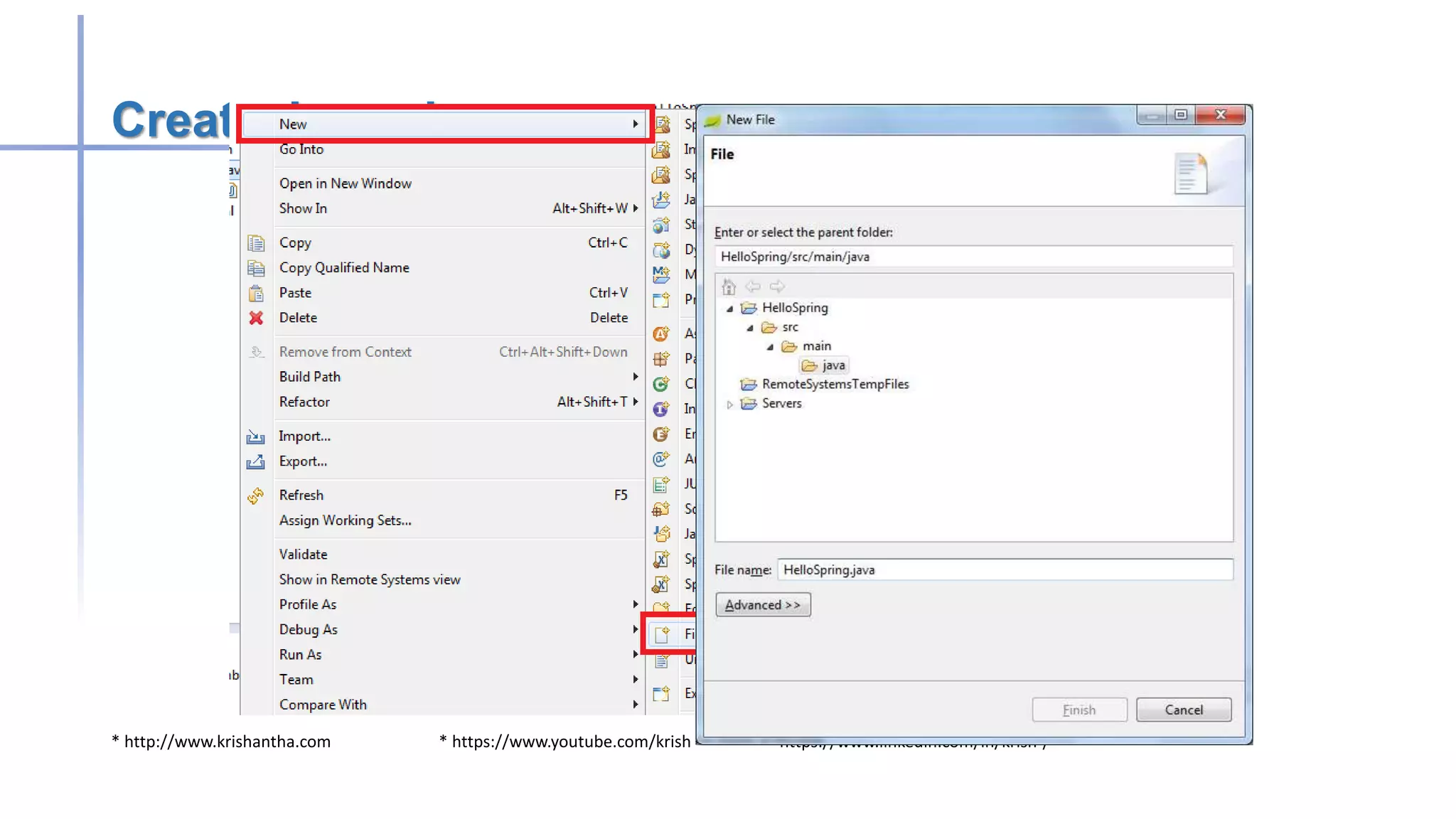The height and width of the screenshot is (819, 1456).
Task: Click the forward arrow in folder browser
Action: tap(777, 287)
